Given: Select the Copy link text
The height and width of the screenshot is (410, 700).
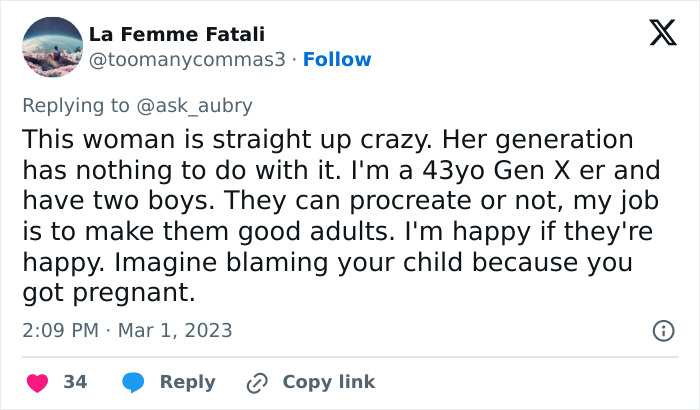Looking at the screenshot, I should pyautogui.click(x=329, y=382).
